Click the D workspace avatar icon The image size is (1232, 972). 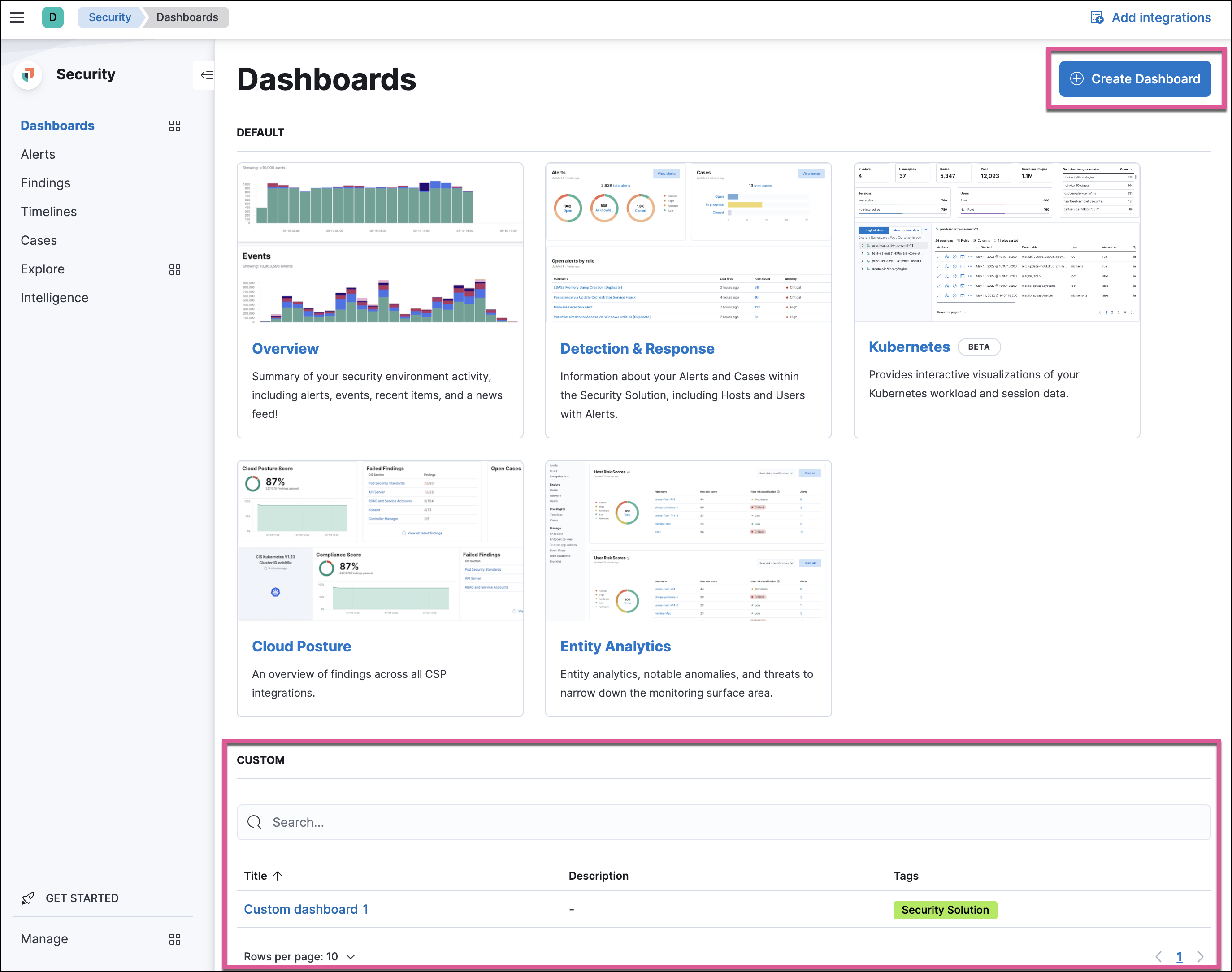click(52, 17)
